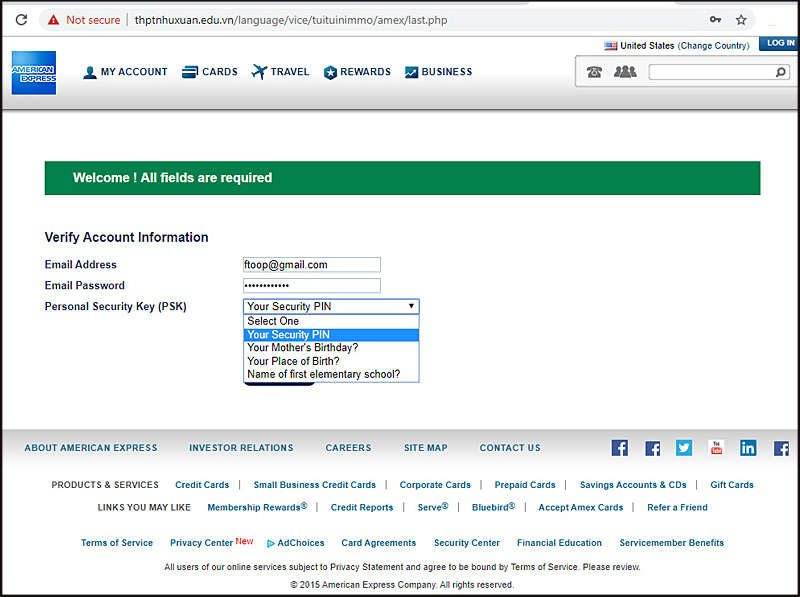
Task: Open Card Agreements link
Action: click(x=379, y=543)
